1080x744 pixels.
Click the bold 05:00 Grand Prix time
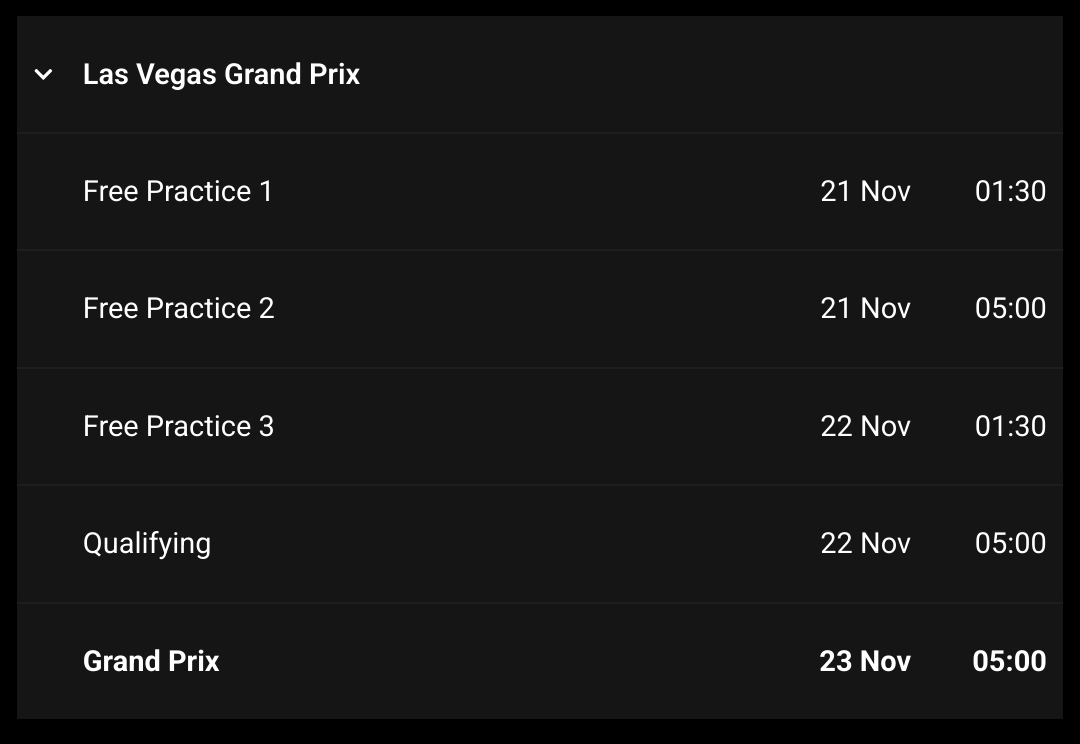click(x=1009, y=661)
